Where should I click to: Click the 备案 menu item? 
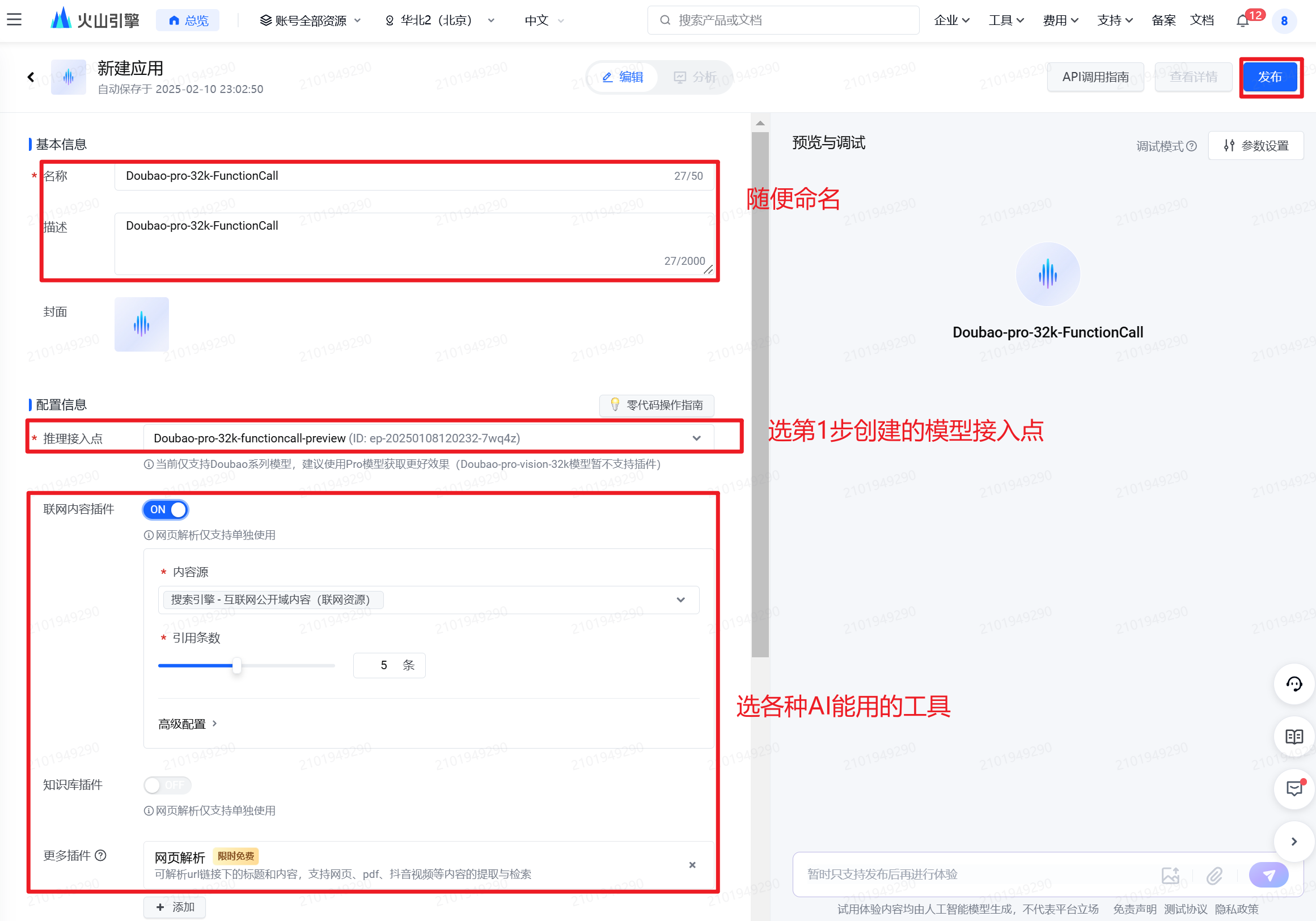[1163, 20]
